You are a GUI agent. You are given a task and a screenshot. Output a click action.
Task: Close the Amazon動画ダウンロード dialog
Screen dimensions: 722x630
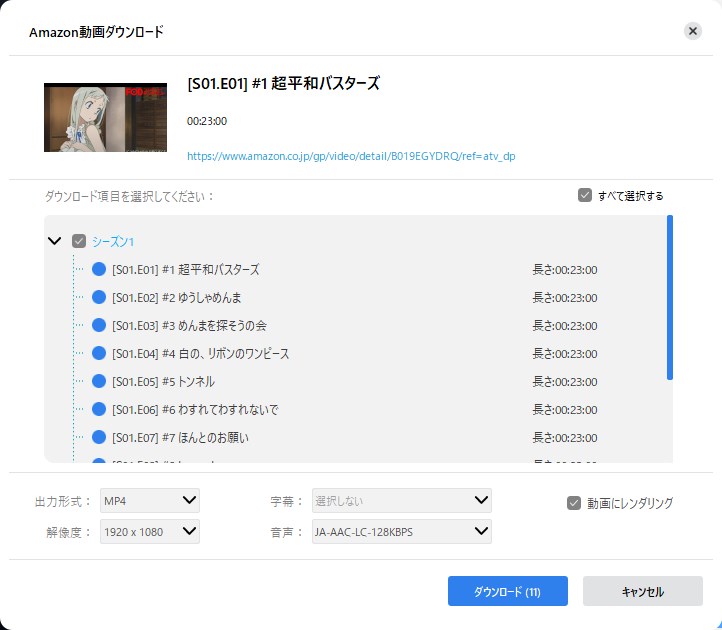693,31
